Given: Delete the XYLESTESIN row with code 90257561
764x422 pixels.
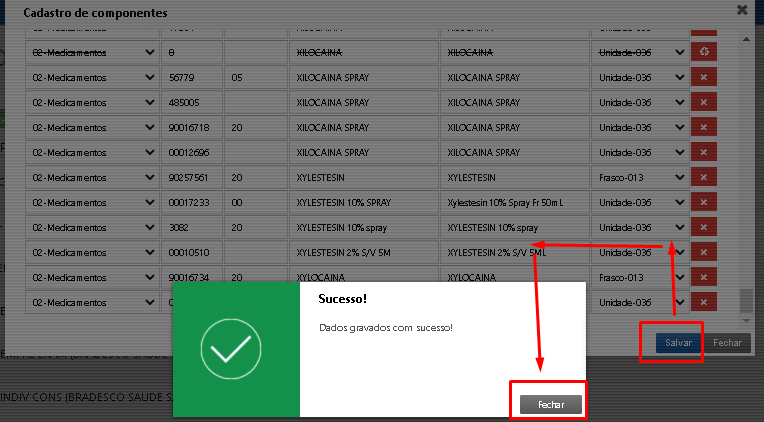Looking at the screenshot, I should (x=704, y=177).
